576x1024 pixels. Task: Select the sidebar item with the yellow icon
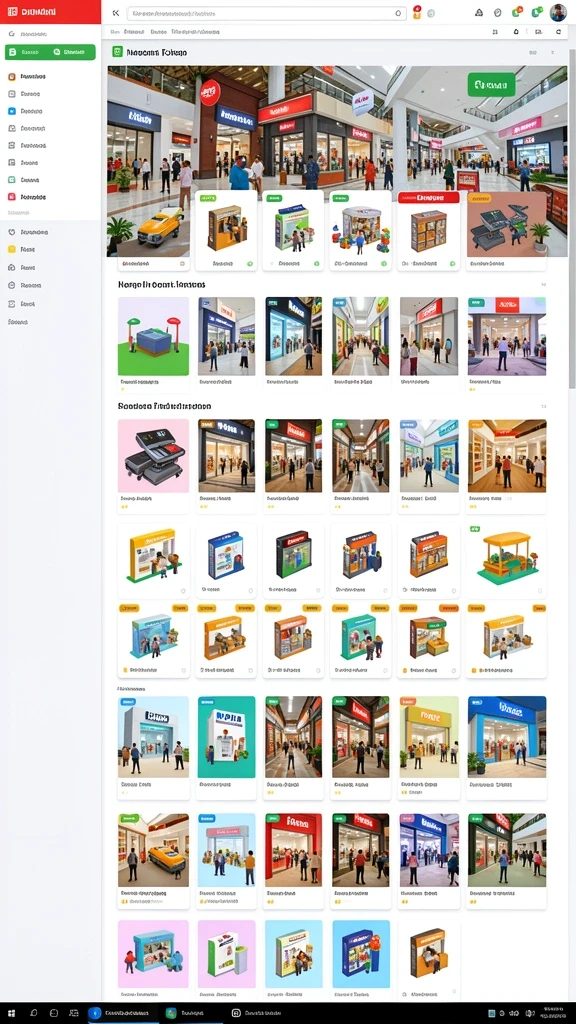23,249
